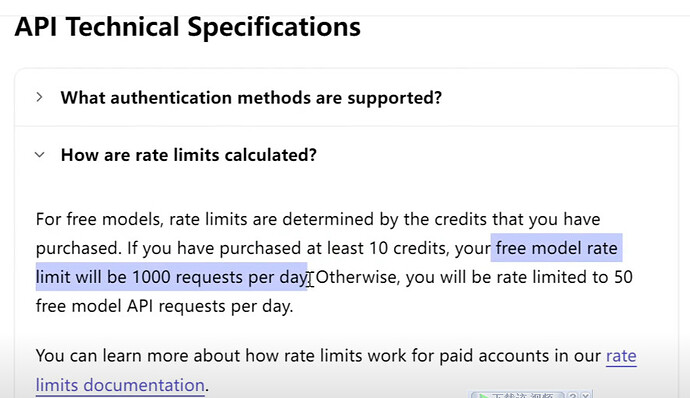Viewport: 690px width, 398px height.
Task: Open the rate limits documentation link
Action: (336, 370)
